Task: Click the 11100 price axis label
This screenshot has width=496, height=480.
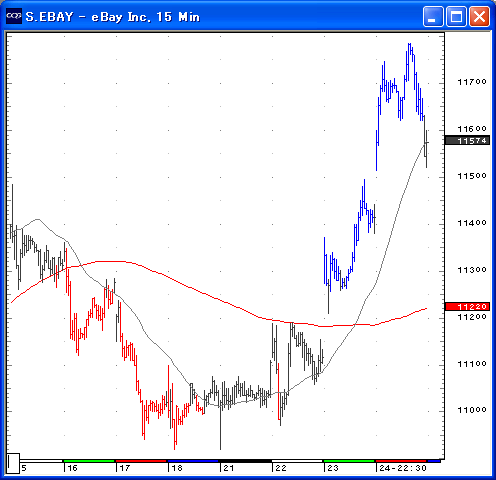Action: (472, 364)
